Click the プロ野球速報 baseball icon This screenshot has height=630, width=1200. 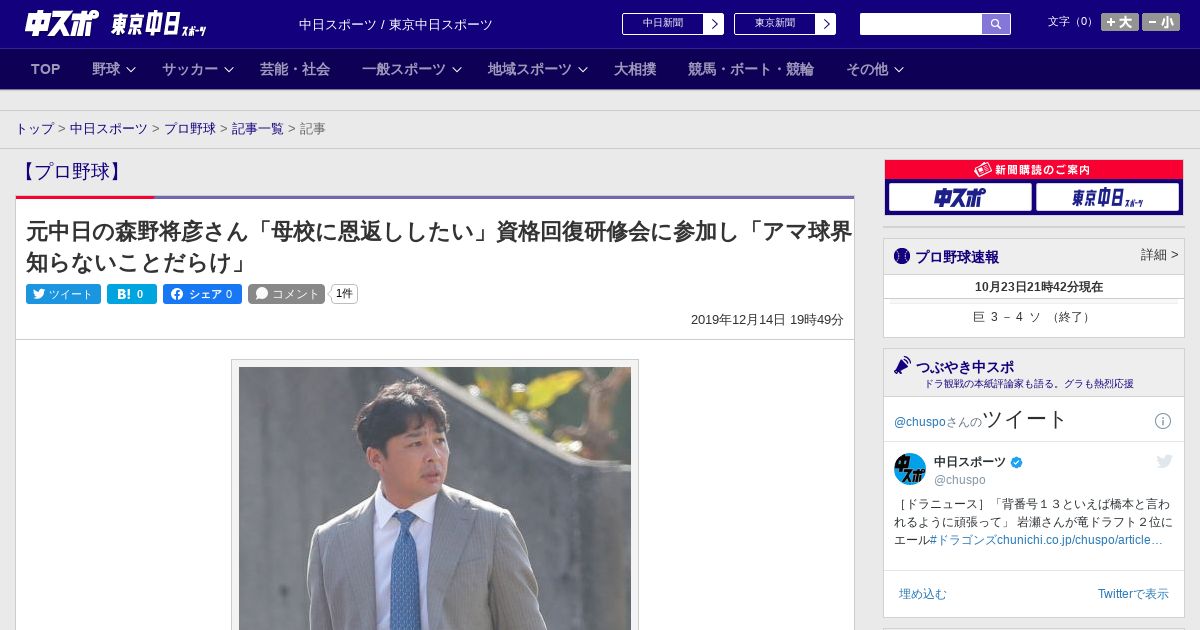[902, 256]
